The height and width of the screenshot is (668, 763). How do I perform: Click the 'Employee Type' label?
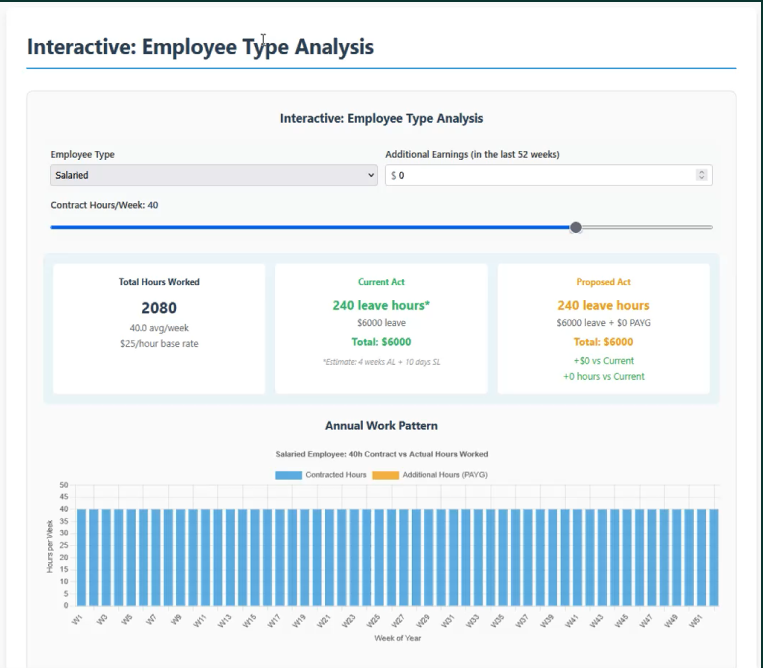coord(82,155)
